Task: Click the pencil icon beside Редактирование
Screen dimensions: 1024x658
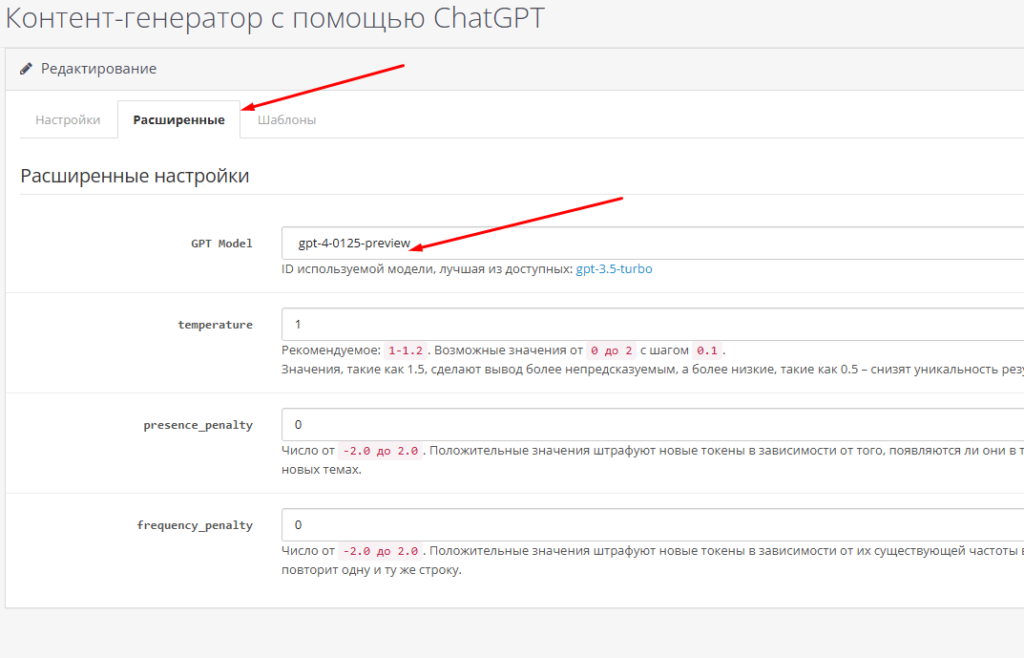Action: tap(27, 69)
